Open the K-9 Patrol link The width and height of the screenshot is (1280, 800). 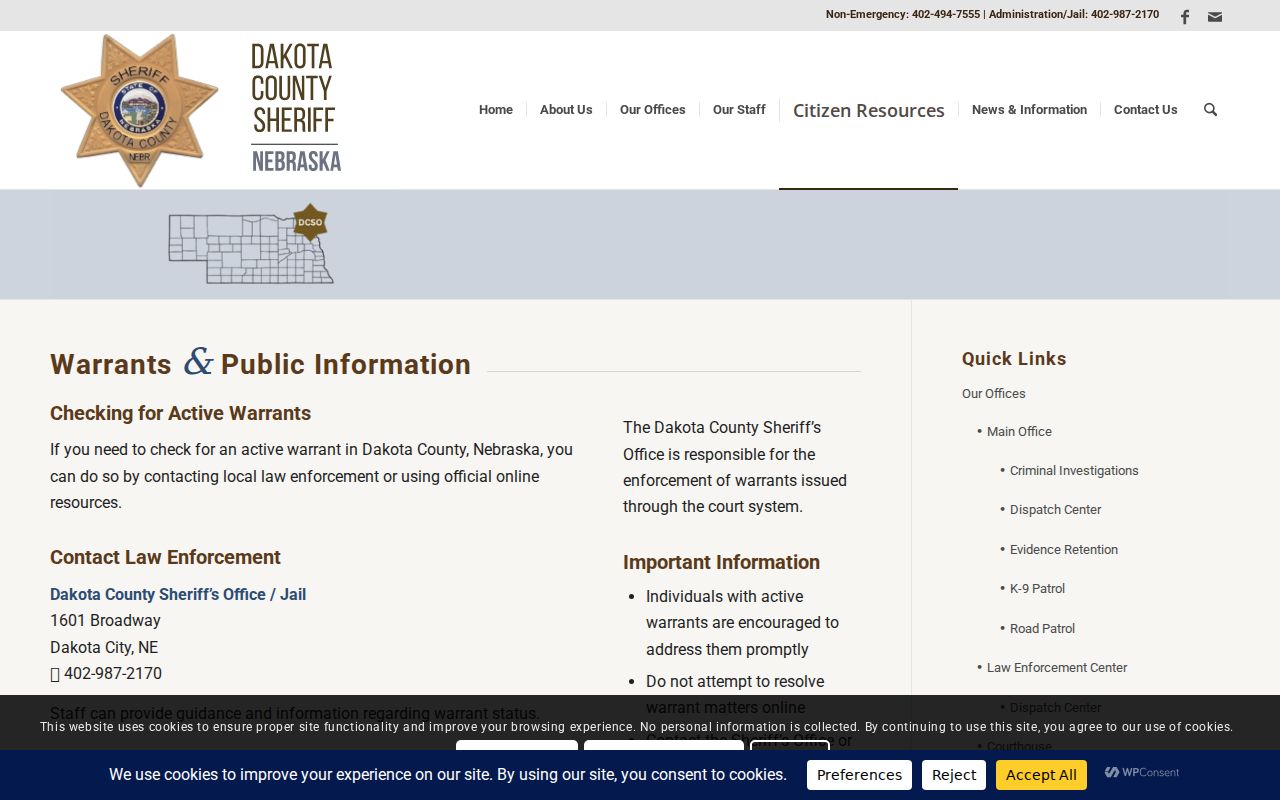1037,589
